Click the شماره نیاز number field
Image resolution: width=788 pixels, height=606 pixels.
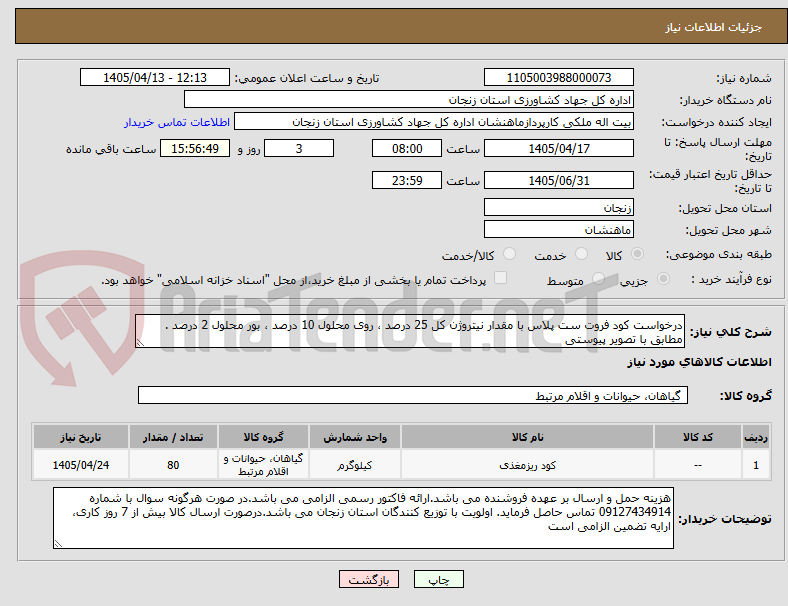558,77
